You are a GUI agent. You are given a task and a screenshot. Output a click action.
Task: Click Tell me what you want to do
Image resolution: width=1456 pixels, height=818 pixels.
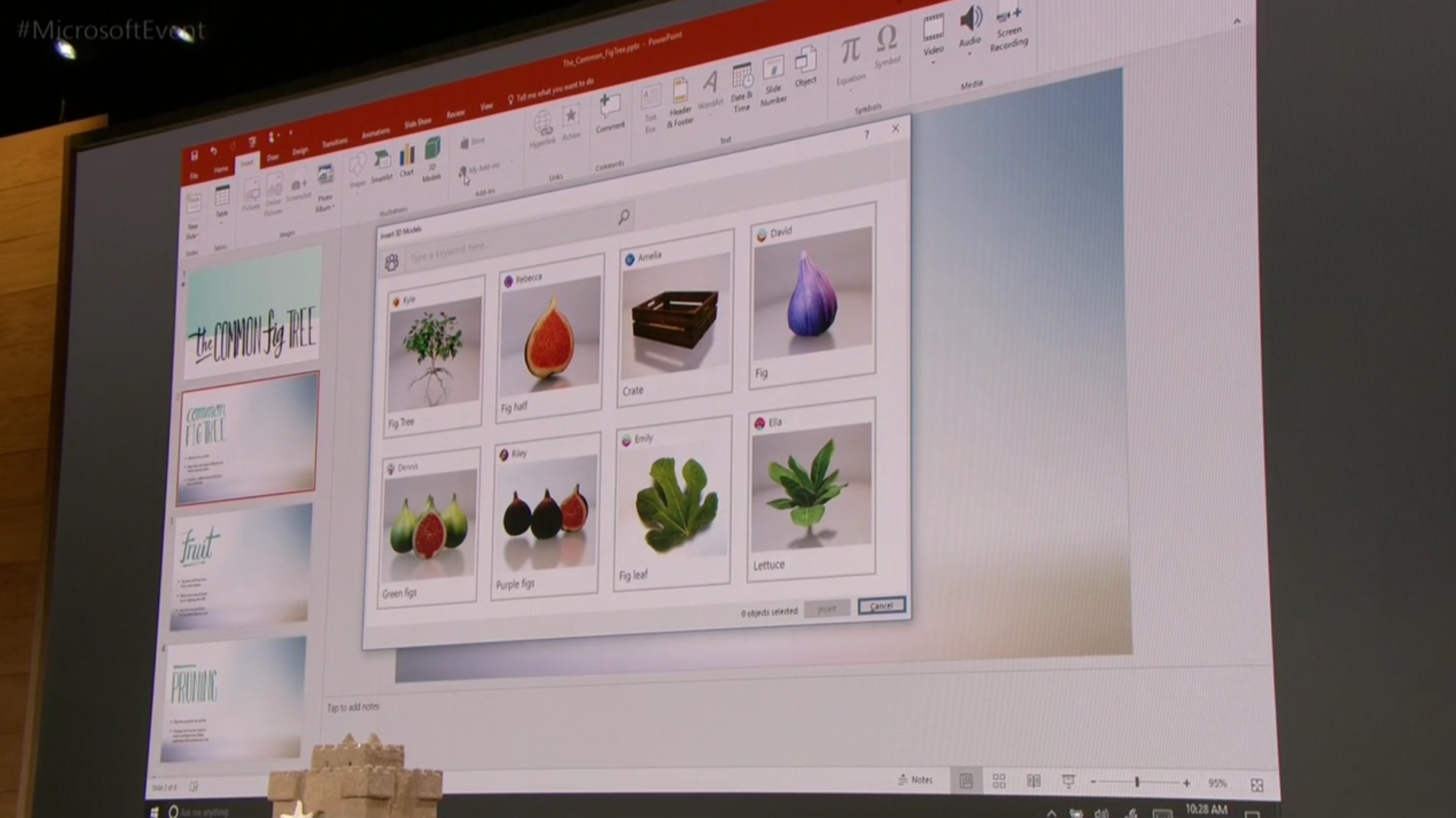tap(551, 91)
